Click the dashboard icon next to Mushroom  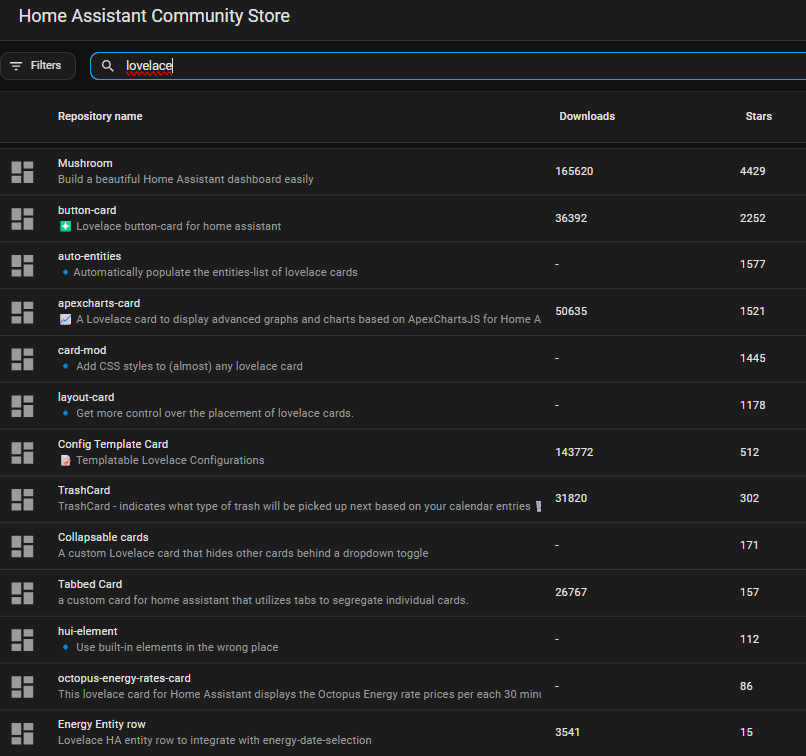pos(22,171)
